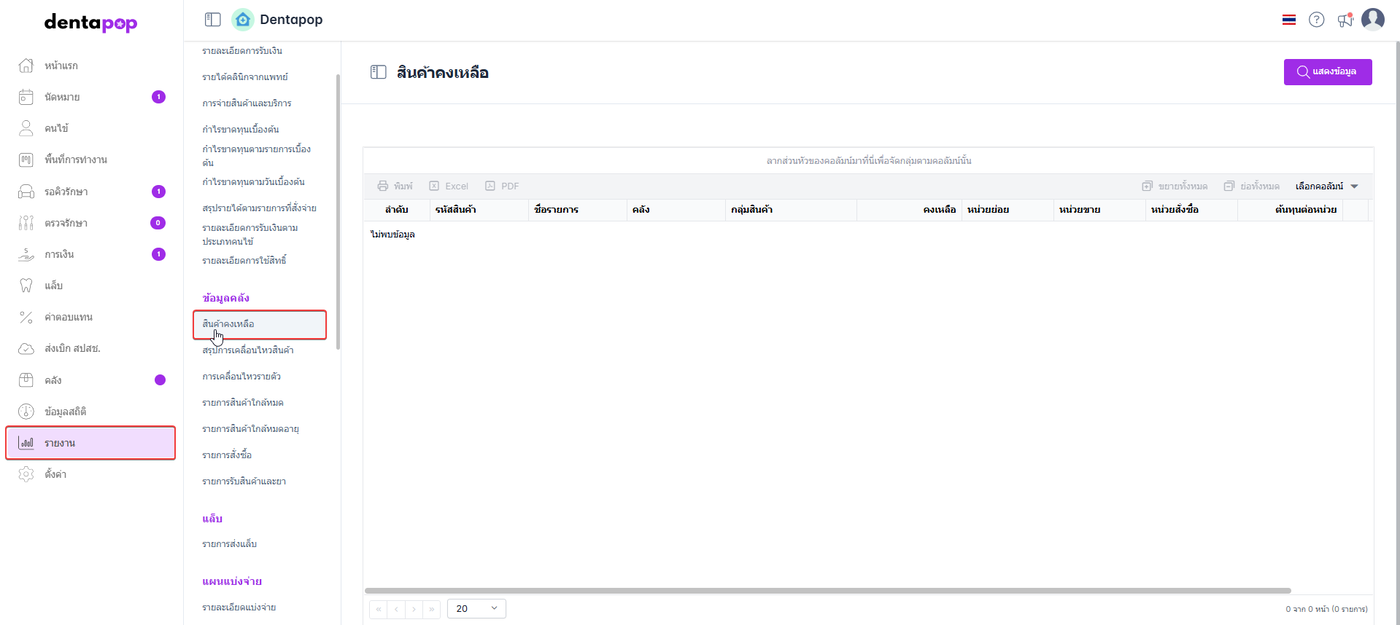Open รายการสั่งซื้อ report

pos(226,455)
